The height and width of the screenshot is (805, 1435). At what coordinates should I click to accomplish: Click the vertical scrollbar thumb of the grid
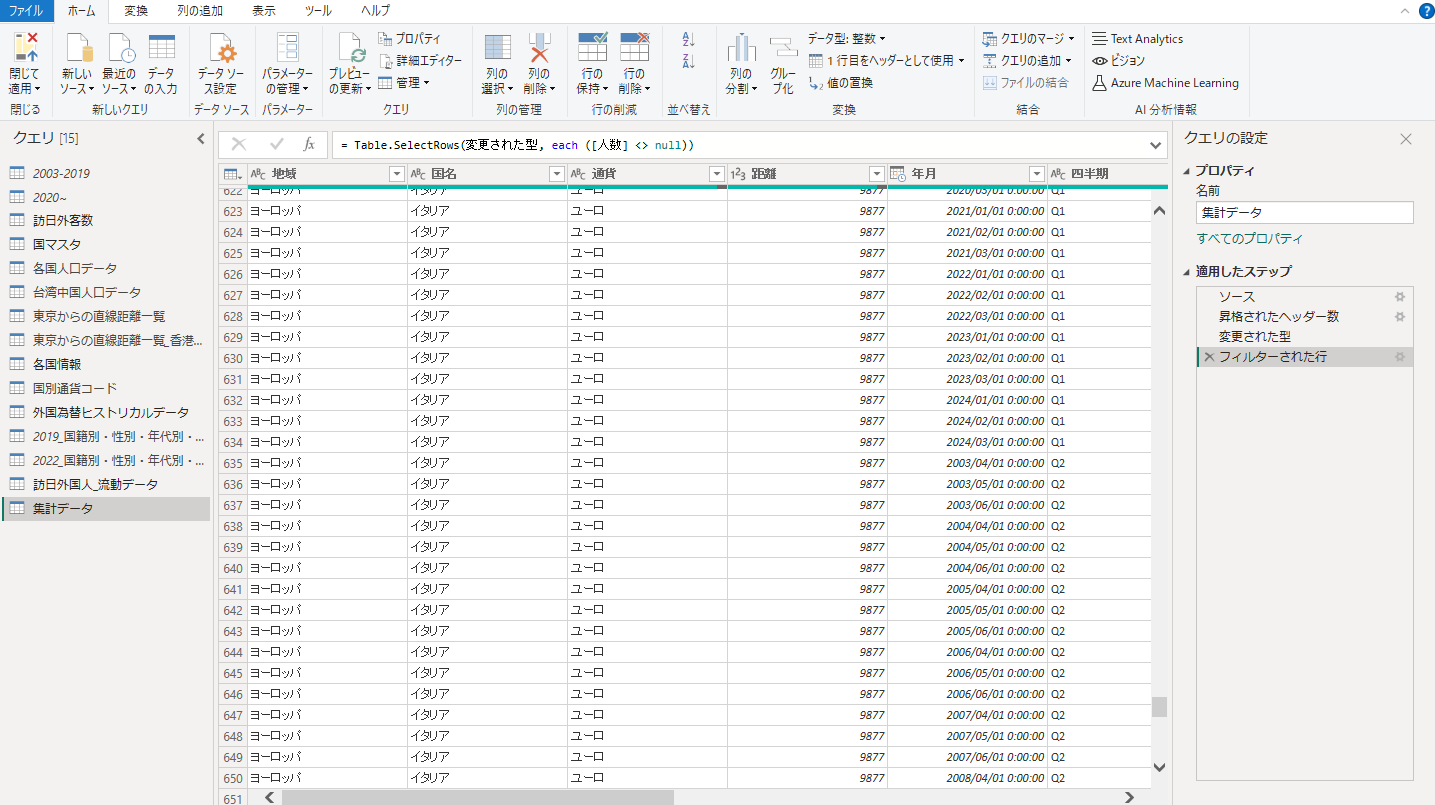tap(1159, 707)
